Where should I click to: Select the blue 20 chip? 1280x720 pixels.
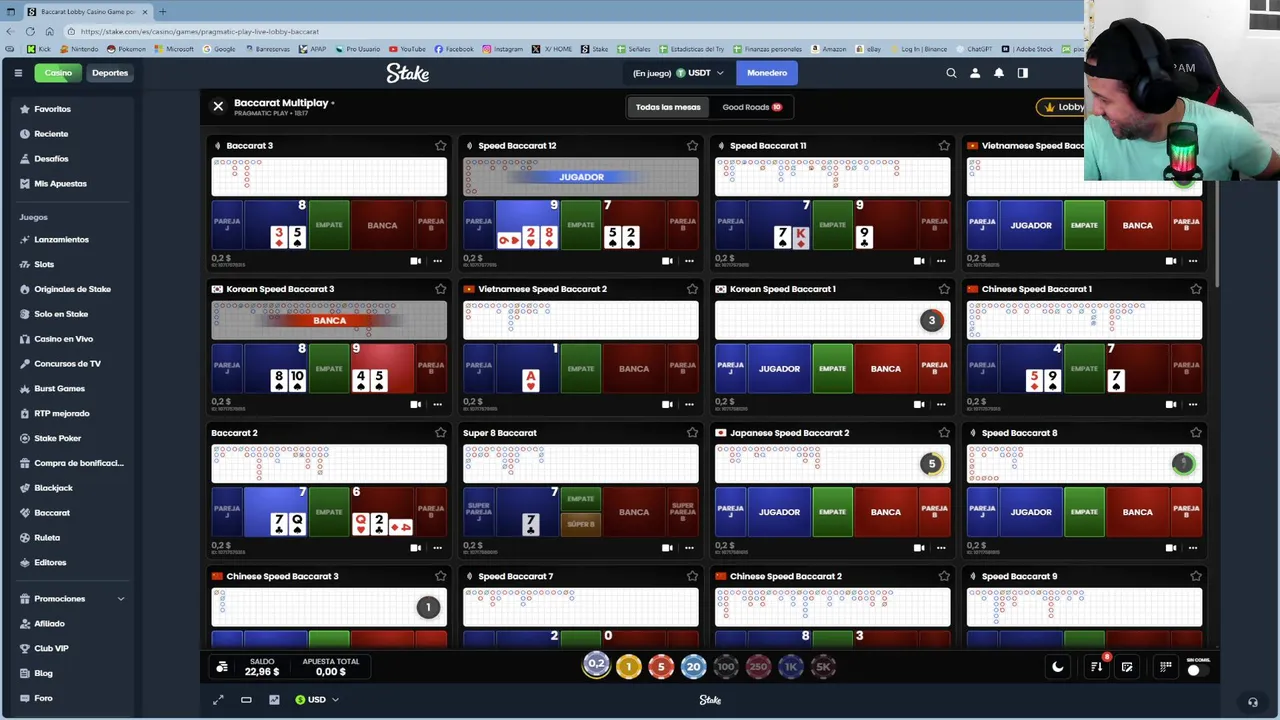[693, 667]
